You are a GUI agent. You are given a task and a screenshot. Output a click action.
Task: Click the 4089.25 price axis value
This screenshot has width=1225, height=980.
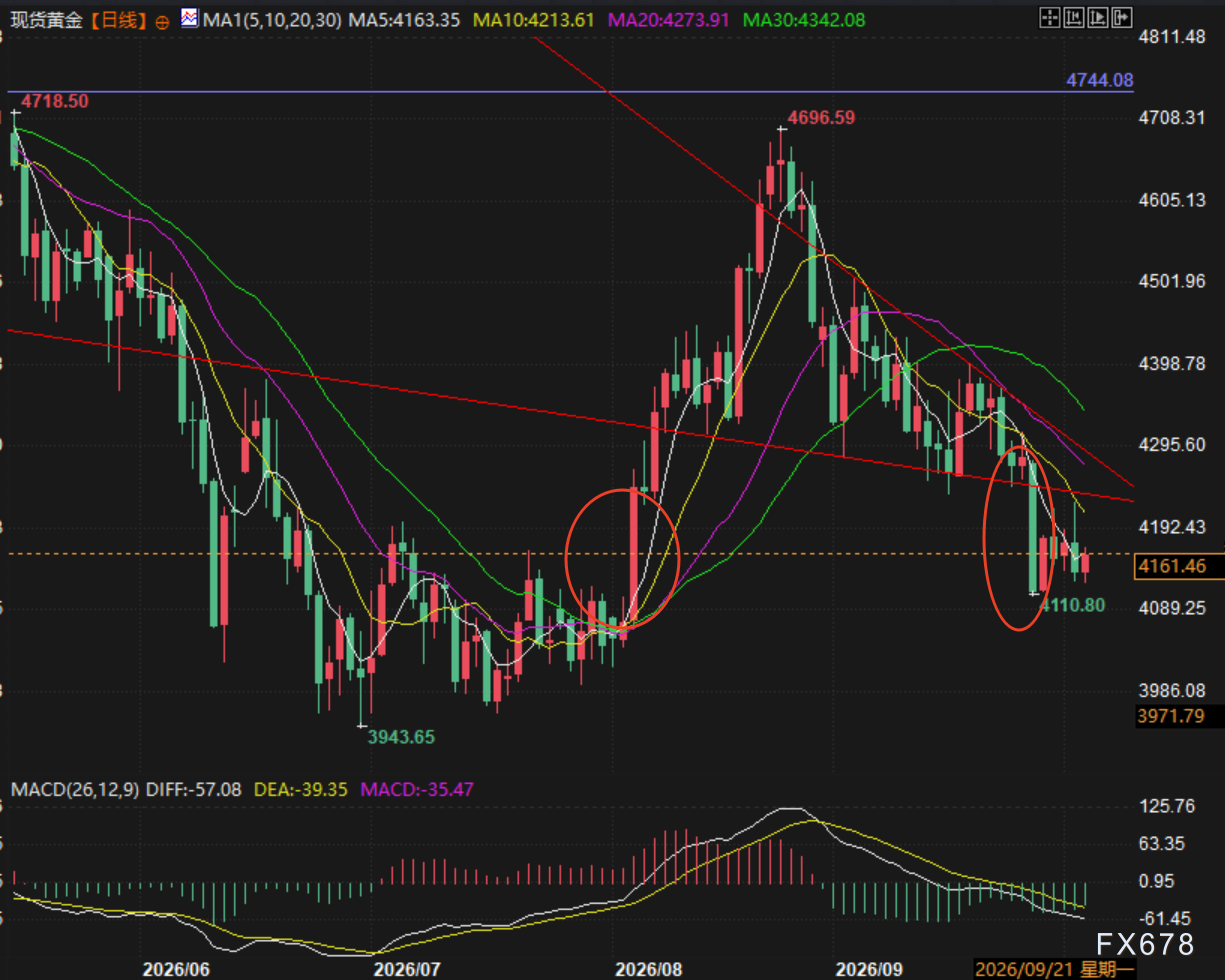tap(1171, 608)
